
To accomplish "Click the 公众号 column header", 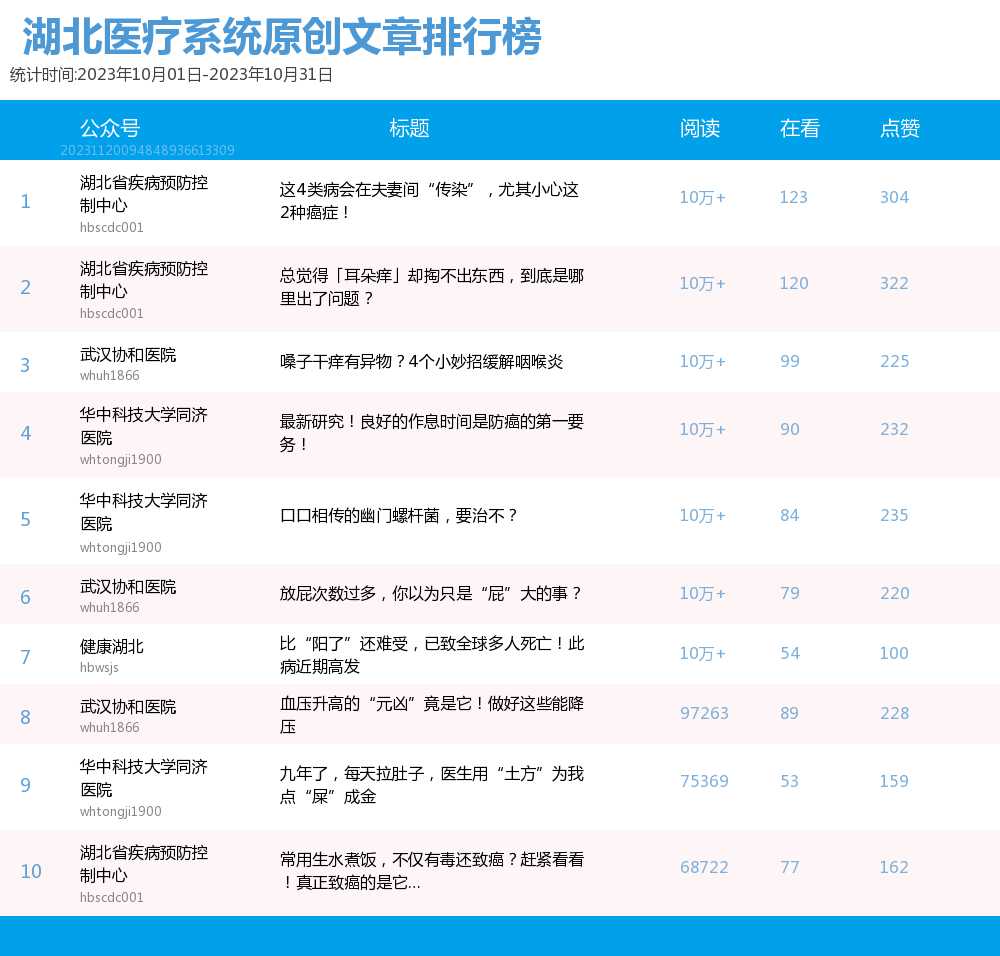I will click(110, 129).
